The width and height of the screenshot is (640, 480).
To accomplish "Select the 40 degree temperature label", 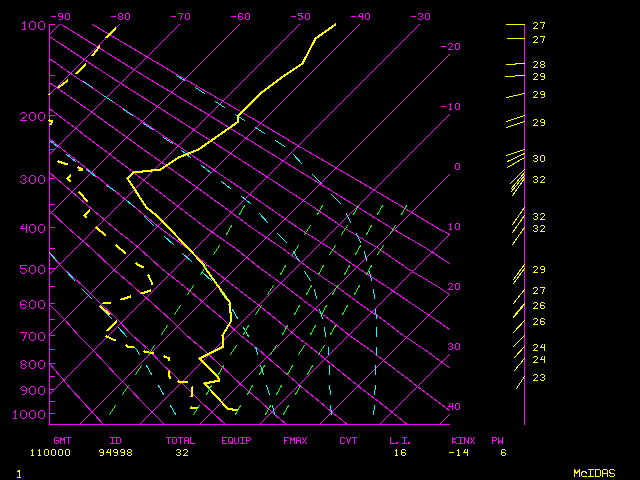I will (454, 407).
